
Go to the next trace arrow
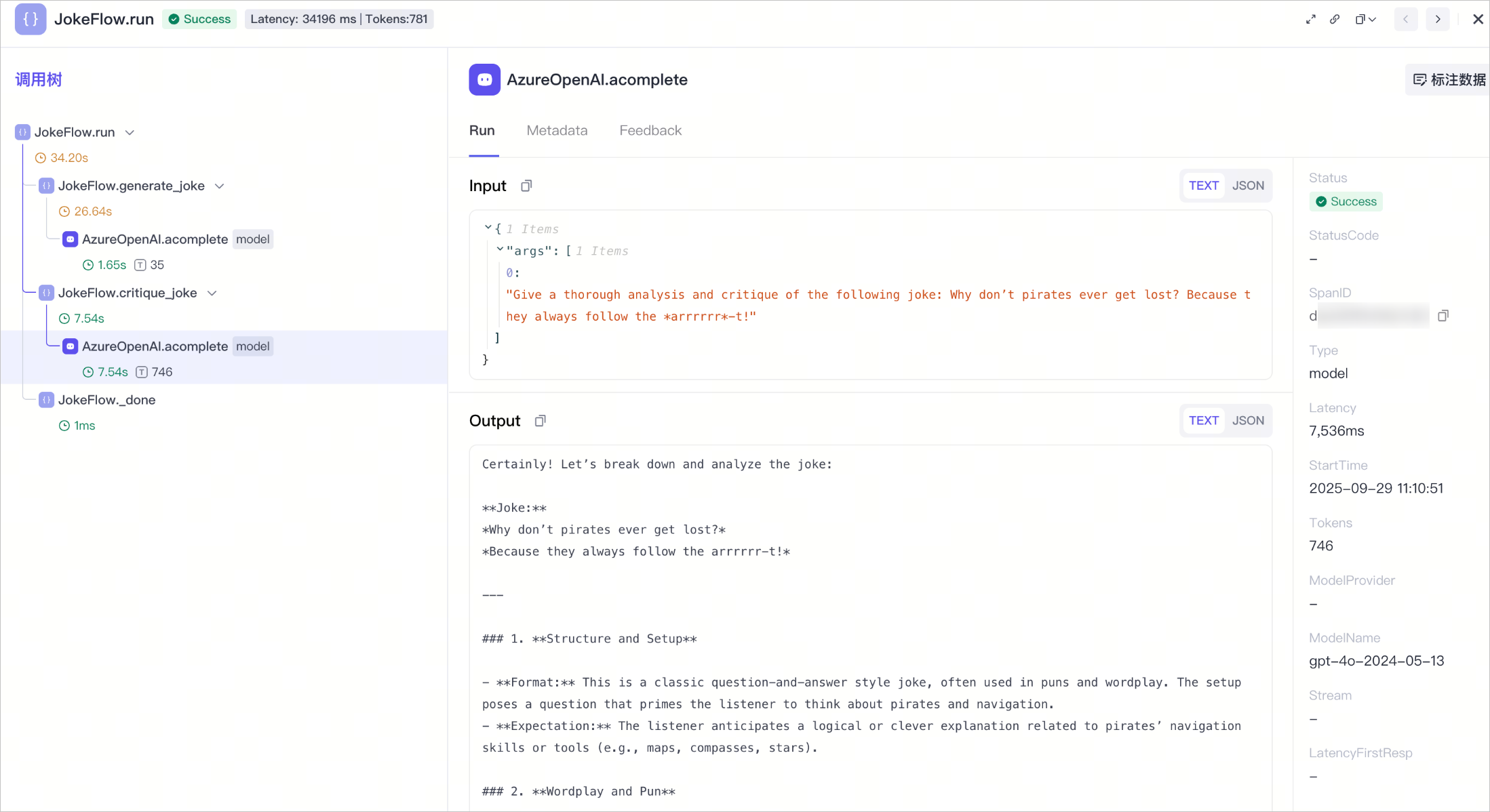coord(1438,19)
